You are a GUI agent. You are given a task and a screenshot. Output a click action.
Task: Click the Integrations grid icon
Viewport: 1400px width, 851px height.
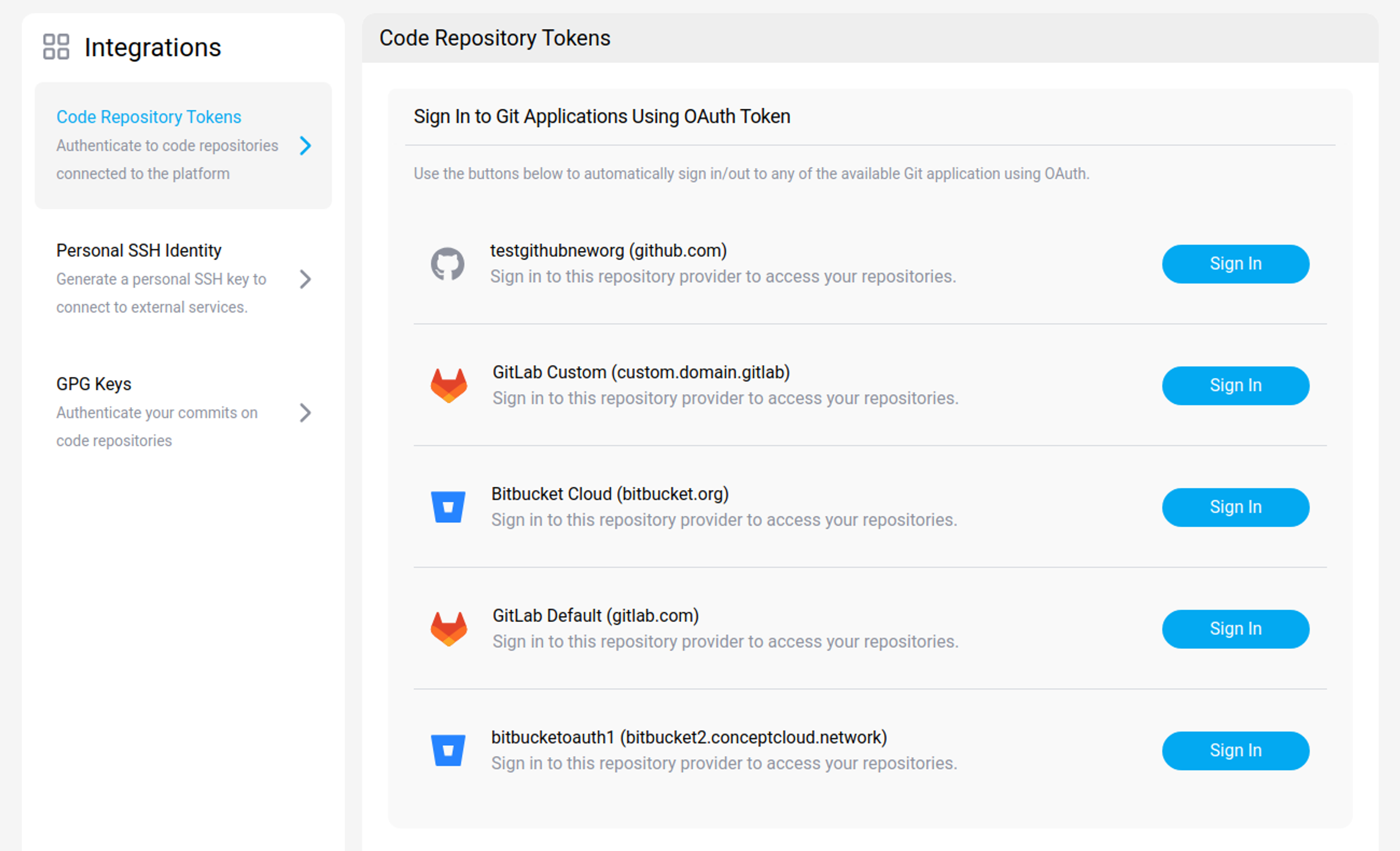[x=56, y=47]
